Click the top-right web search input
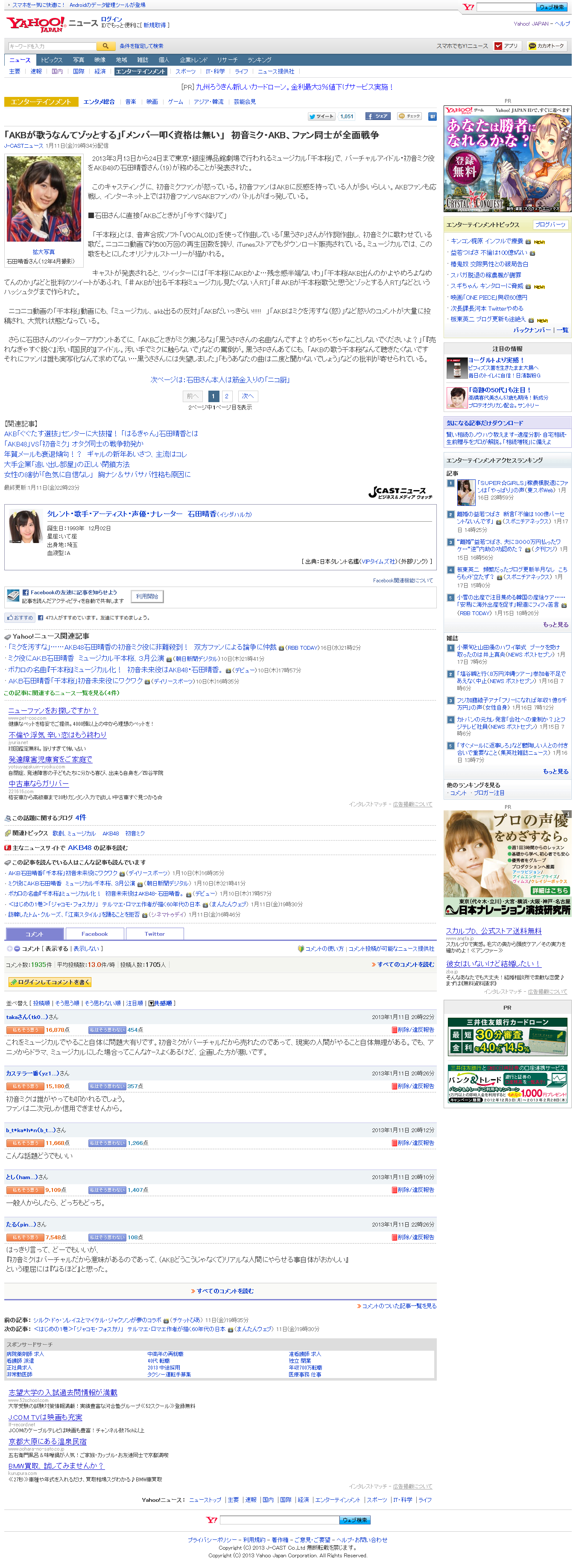The image size is (576, 1568). (506, 7)
